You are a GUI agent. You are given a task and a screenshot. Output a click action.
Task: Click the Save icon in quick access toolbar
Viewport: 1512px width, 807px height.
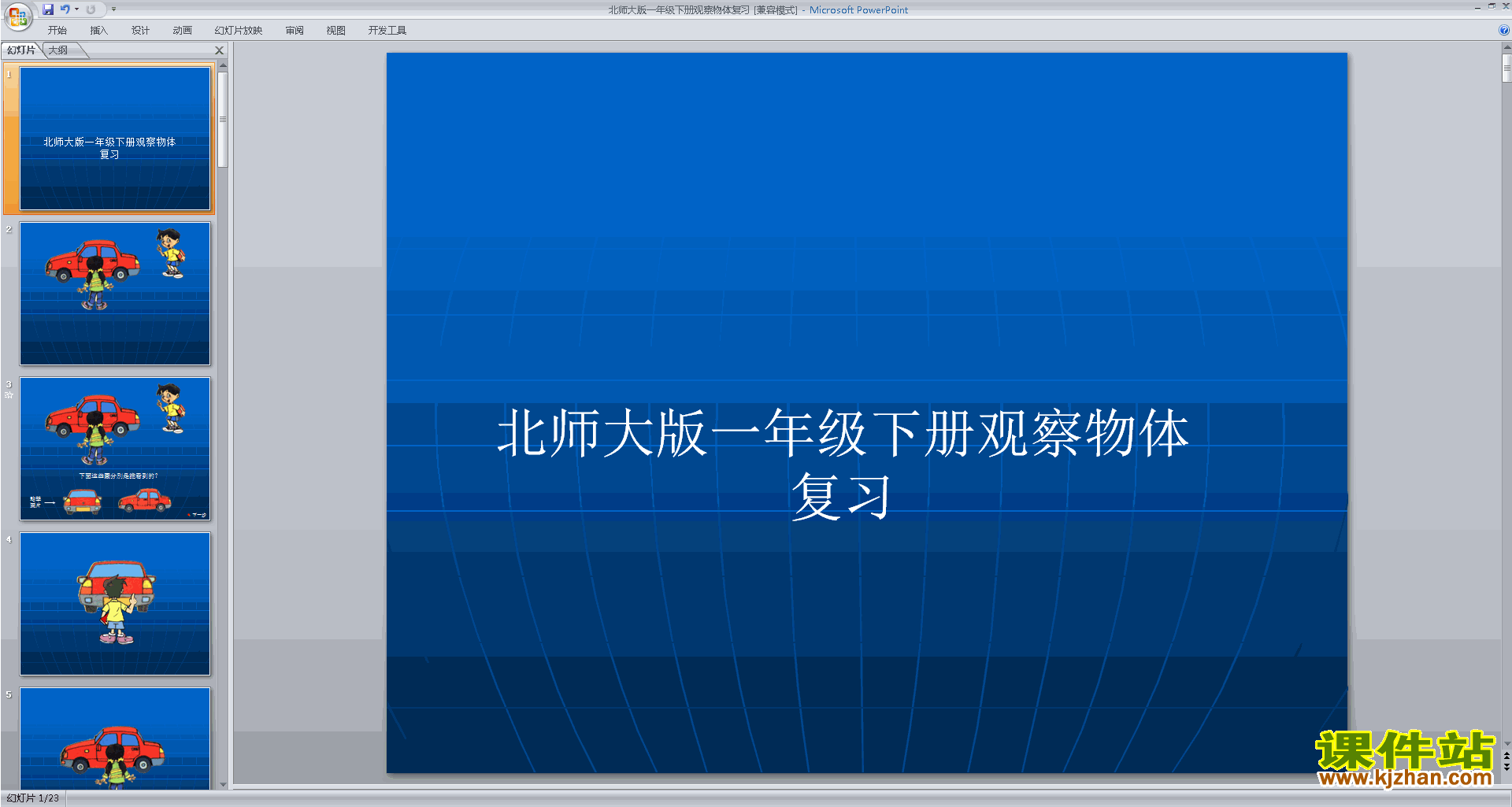48,9
